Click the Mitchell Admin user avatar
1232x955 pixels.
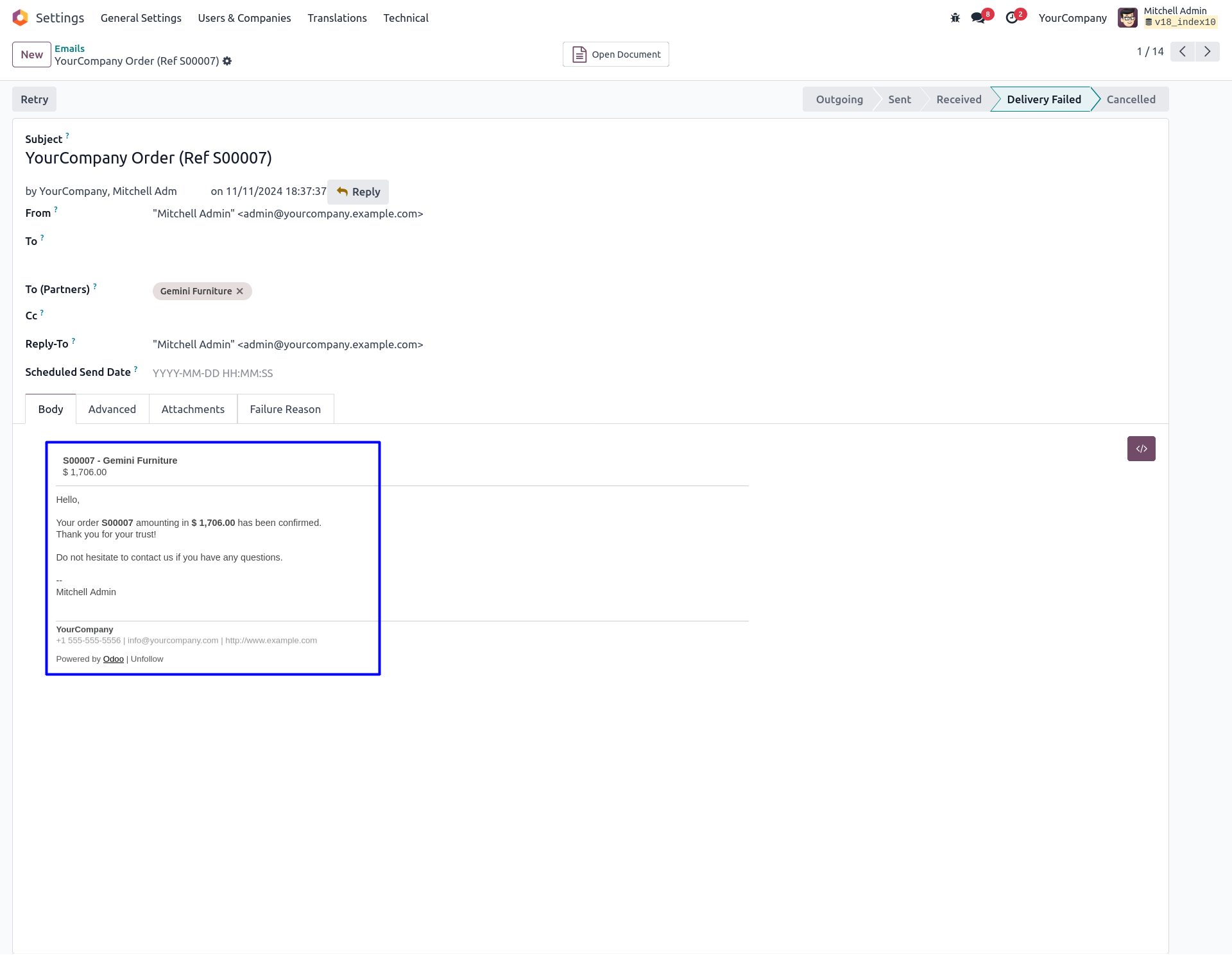pos(1127,18)
